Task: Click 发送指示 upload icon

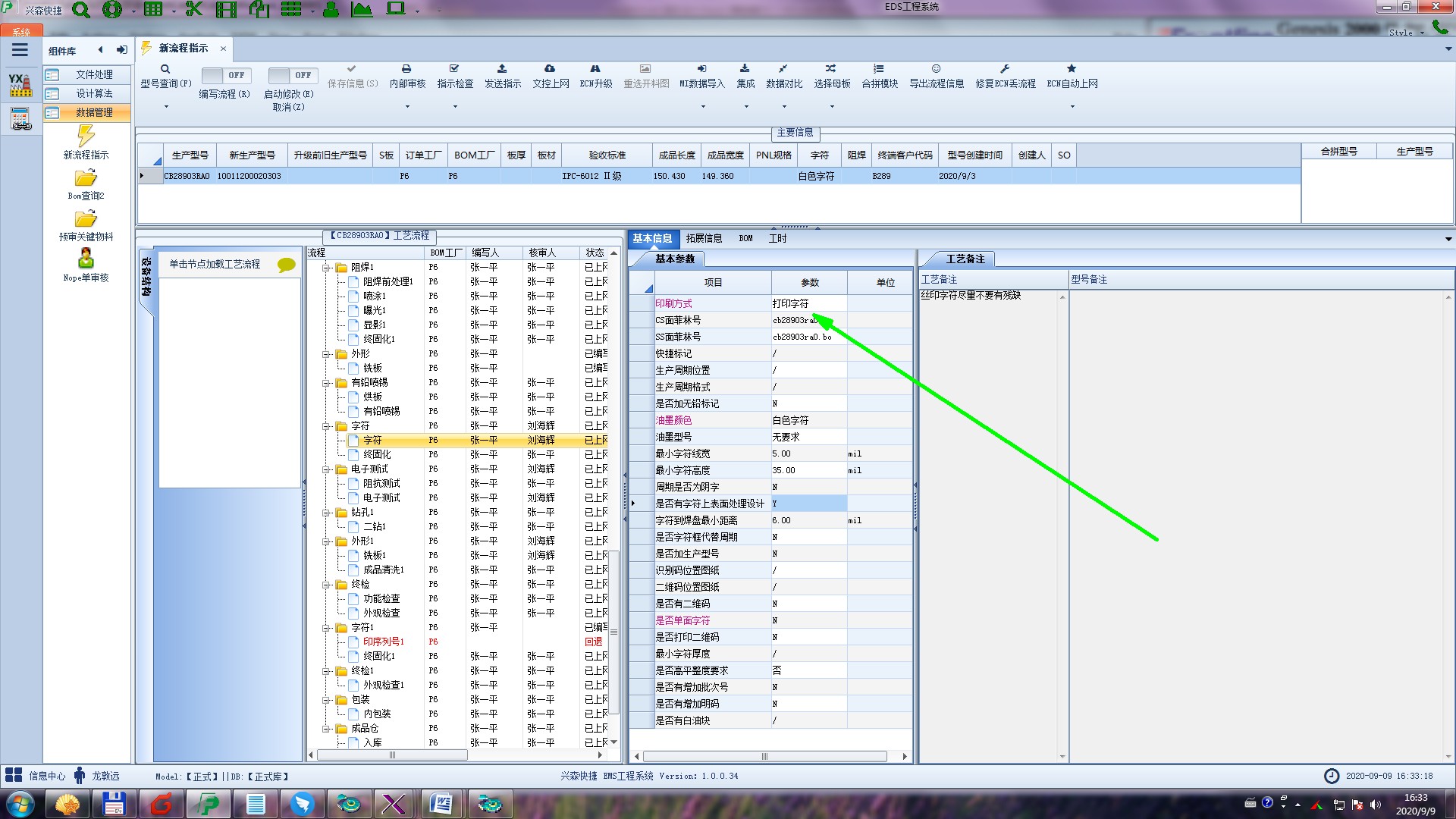Action: (503, 76)
